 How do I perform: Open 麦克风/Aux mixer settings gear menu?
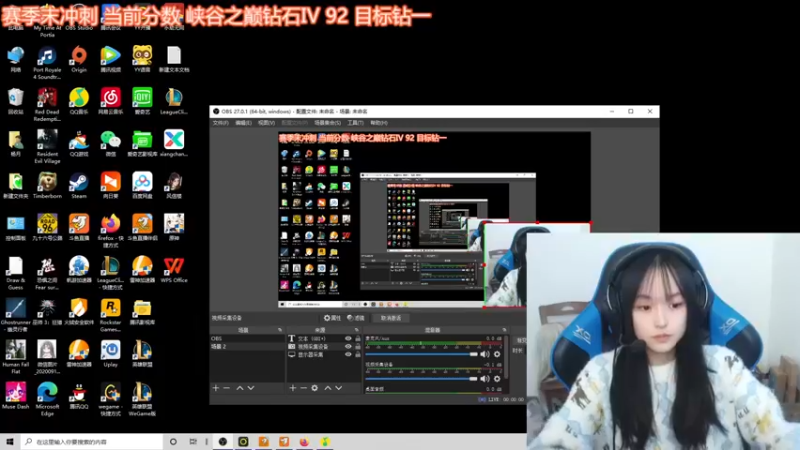coord(497,354)
